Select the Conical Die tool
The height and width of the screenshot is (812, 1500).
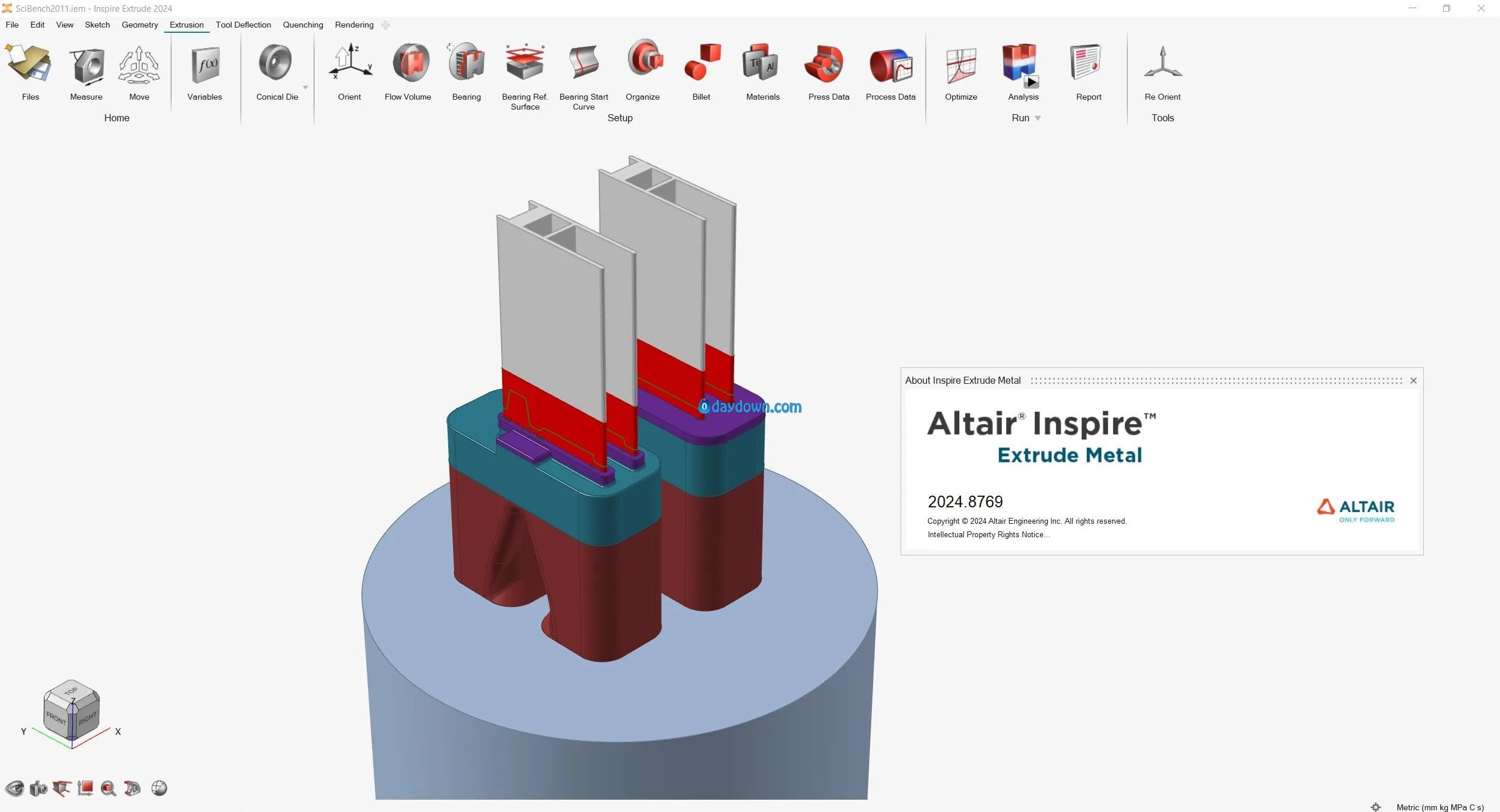[x=275, y=63]
